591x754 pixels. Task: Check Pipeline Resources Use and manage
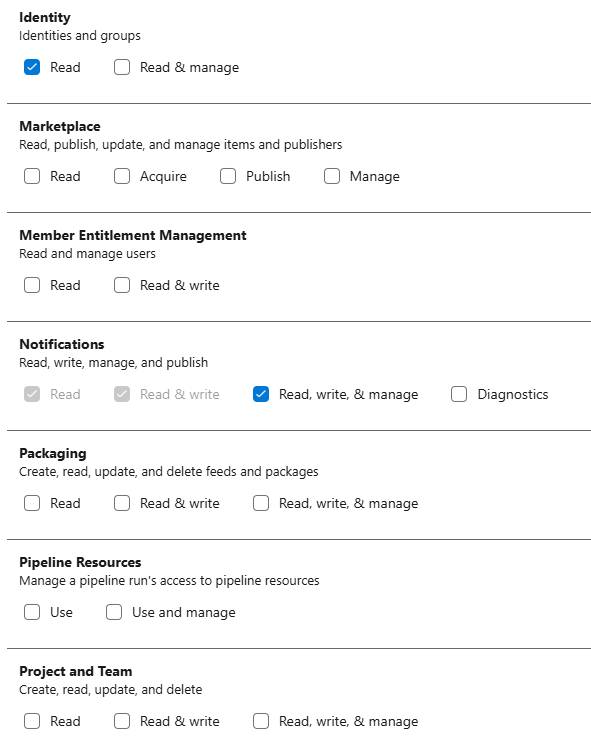point(114,612)
